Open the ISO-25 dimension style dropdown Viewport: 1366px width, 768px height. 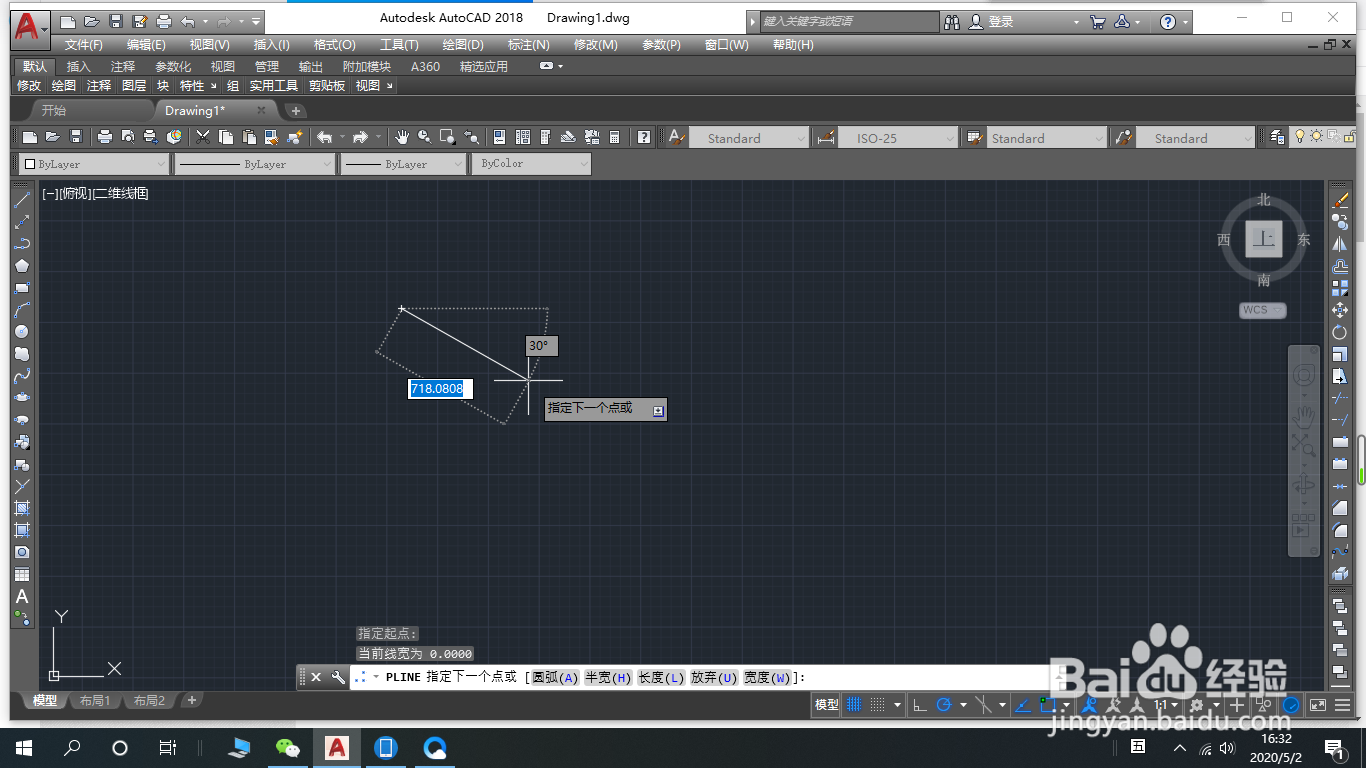tap(899, 138)
